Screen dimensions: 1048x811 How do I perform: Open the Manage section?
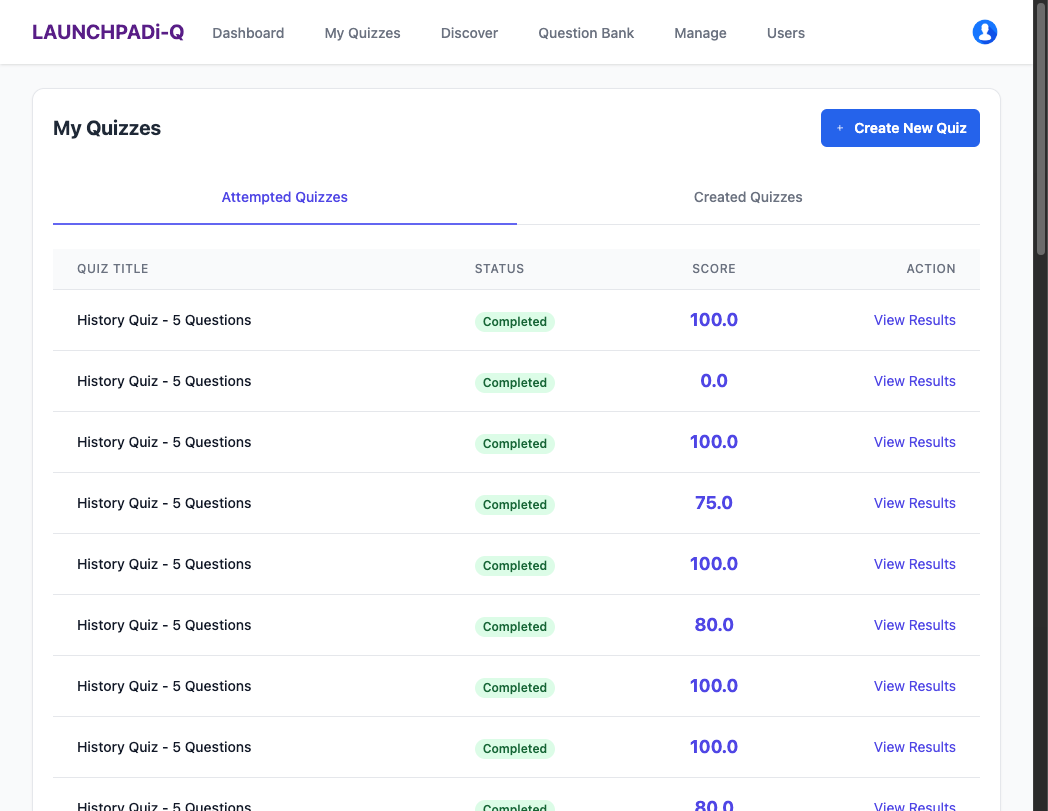(700, 33)
